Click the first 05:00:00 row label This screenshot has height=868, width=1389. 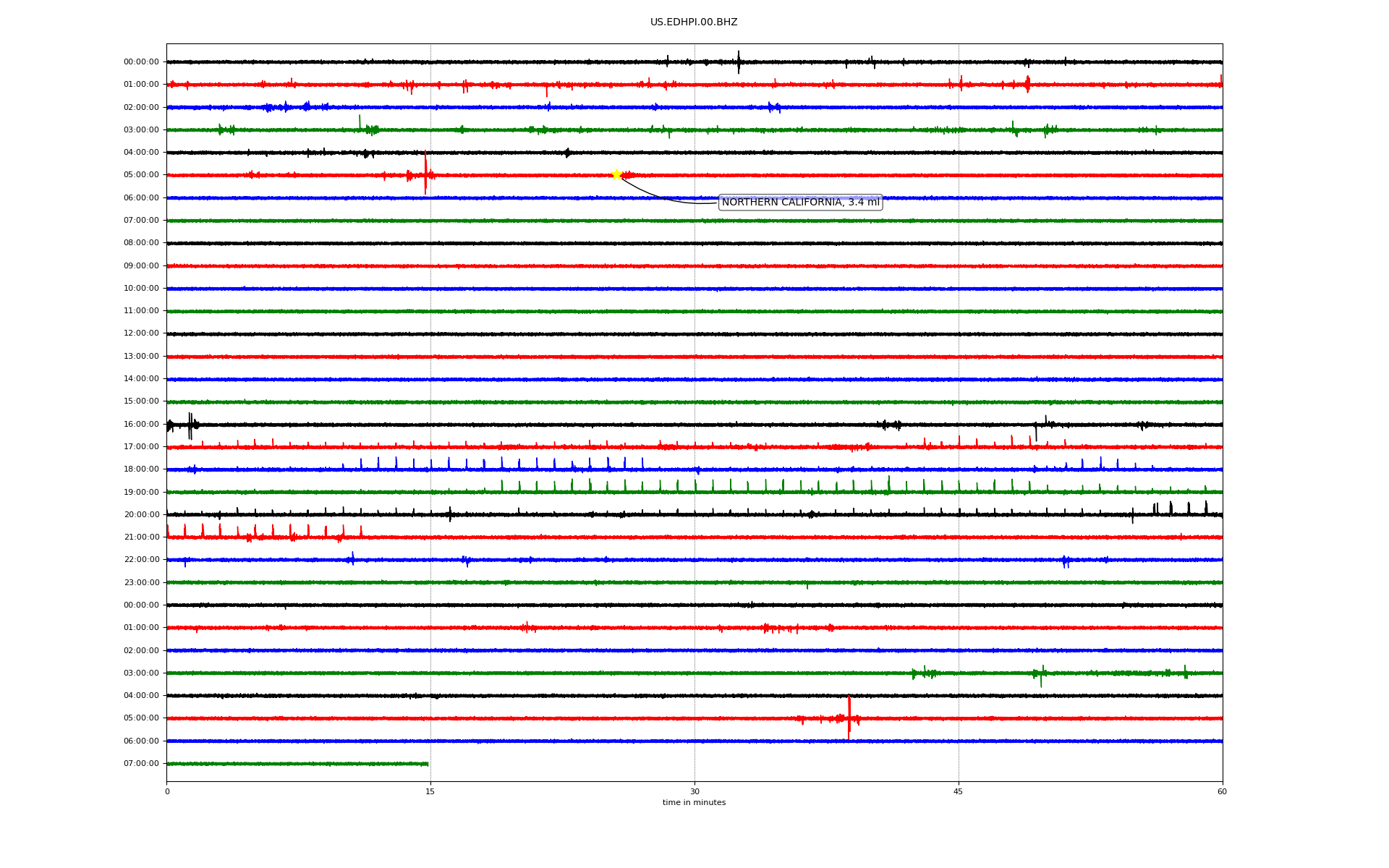pos(141,175)
